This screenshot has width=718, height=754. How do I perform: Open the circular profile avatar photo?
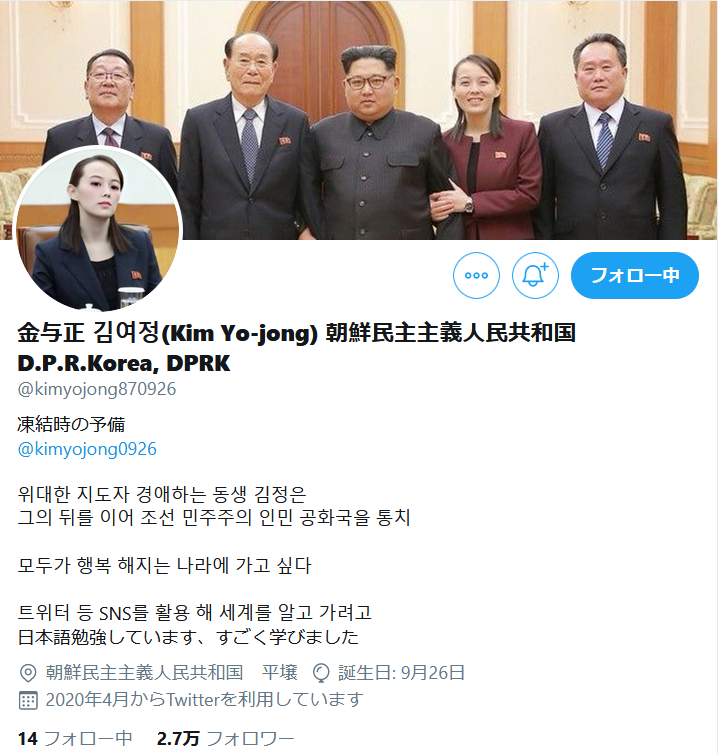(98, 229)
